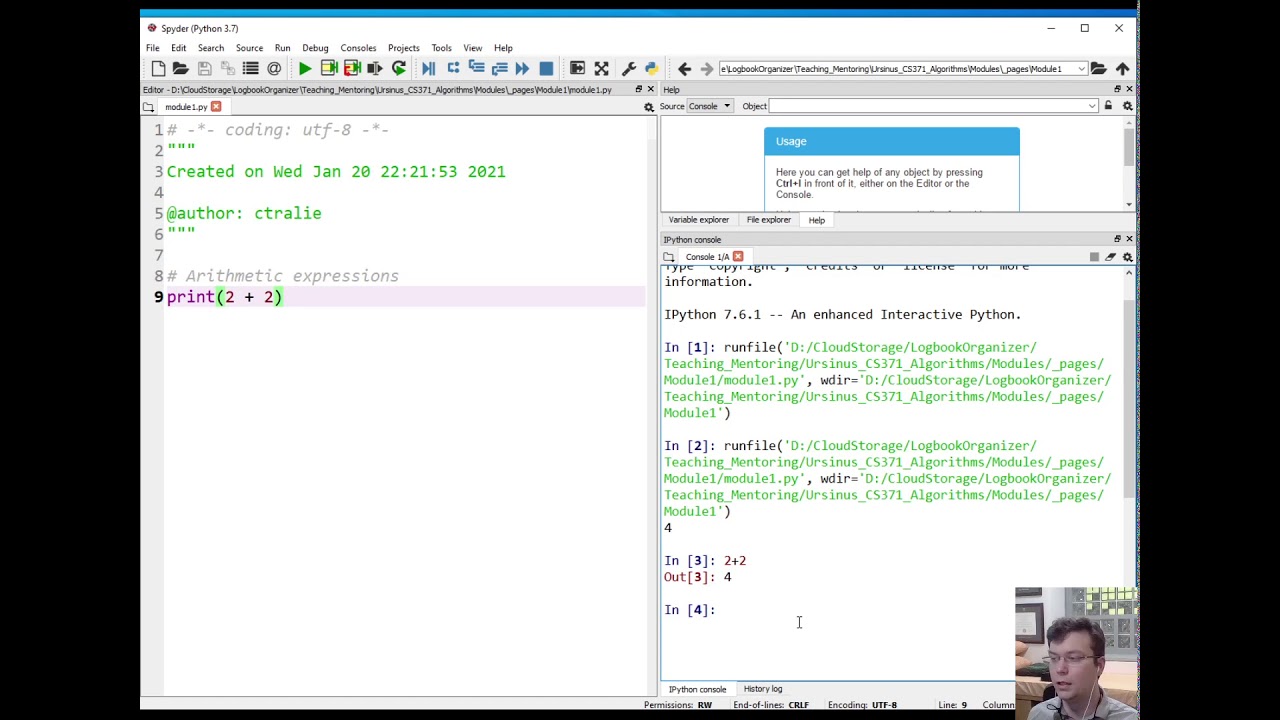Image resolution: width=1280 pixels, height=720 pixels.
Task: Open a file with the folder icon
Action: [180, 68]
